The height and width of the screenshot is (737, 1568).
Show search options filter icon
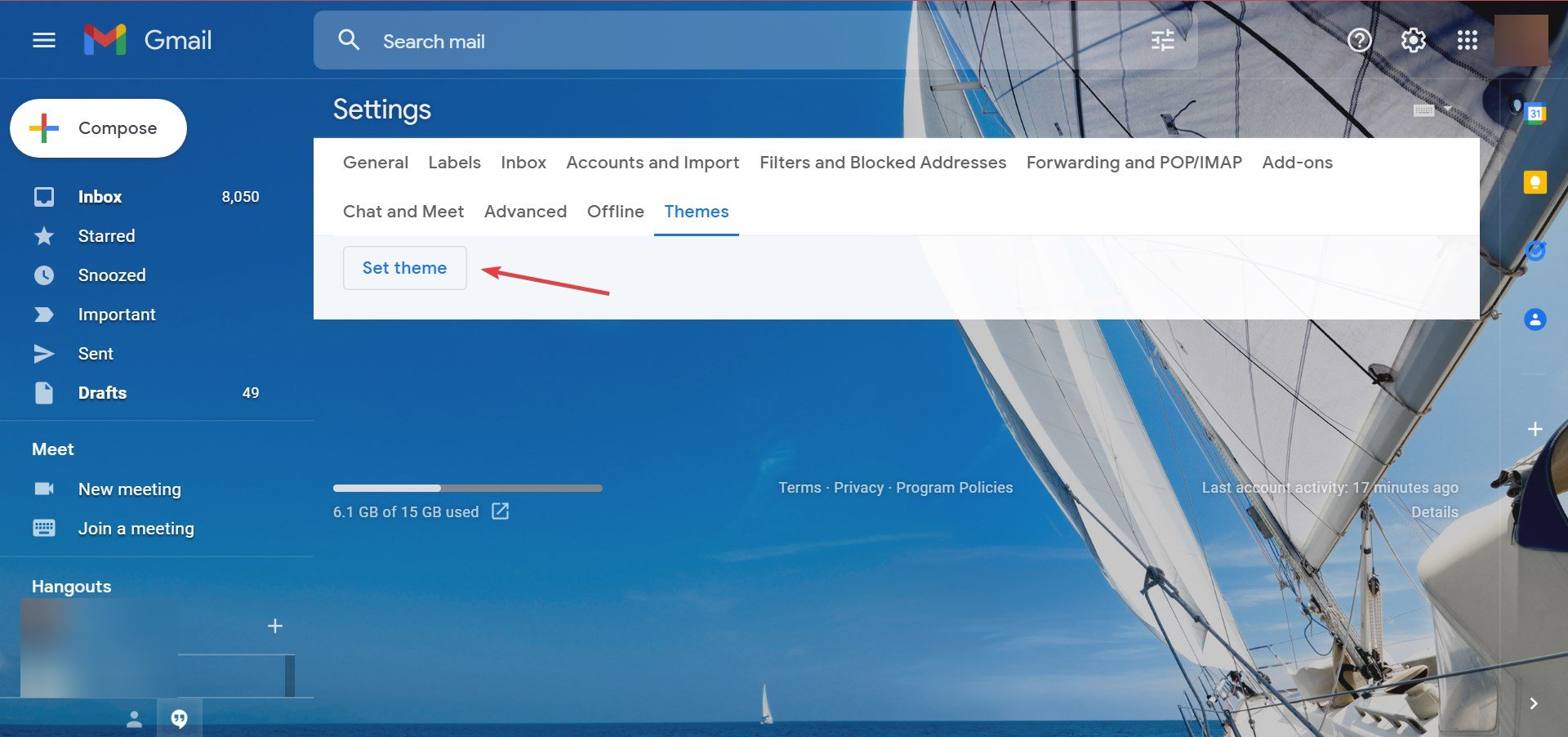pos(1162,40)
